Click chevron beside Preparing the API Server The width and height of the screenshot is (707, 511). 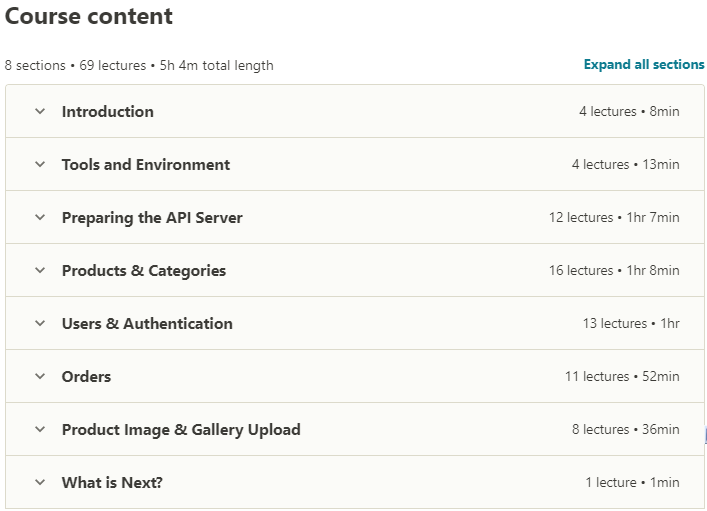pyautogui.click(x=40, y=217)
